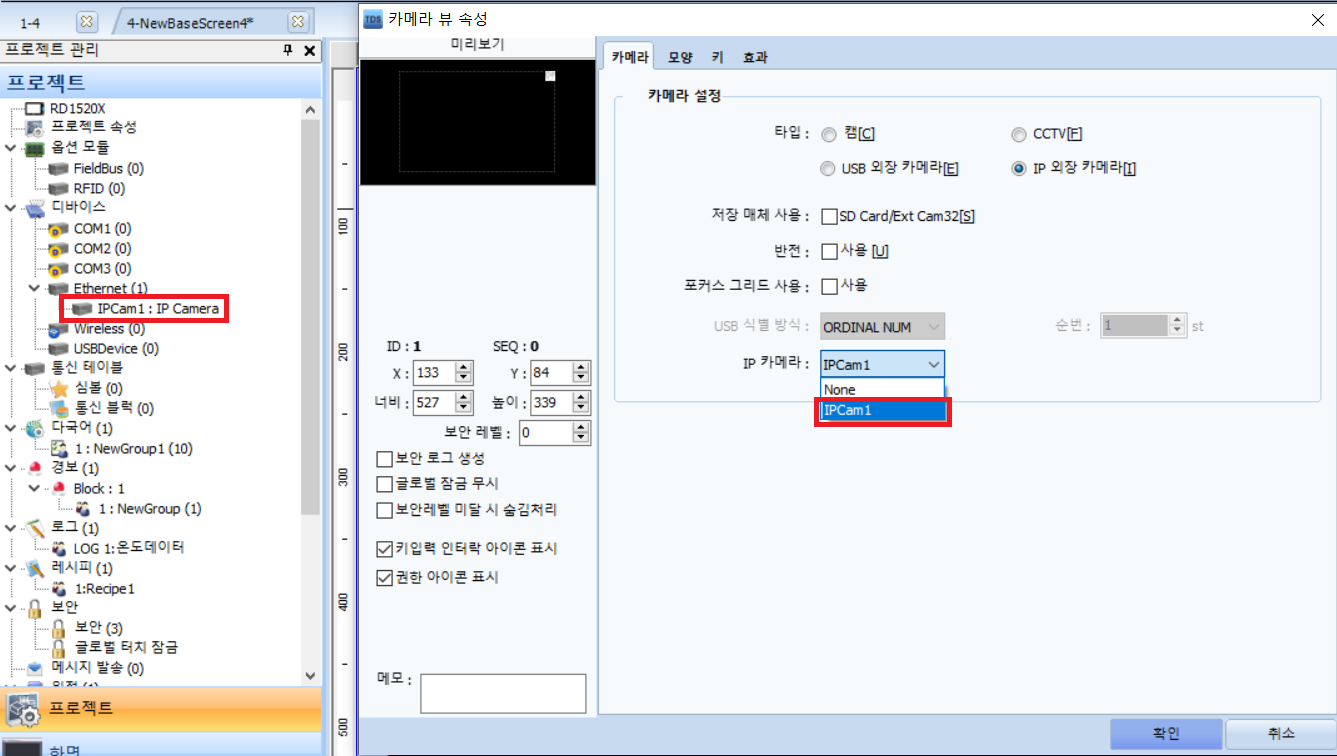The height and width of the screenshot is (756, 1337).
Task: Click the 경보 (1) alarm icon
Action: point(35,468)
